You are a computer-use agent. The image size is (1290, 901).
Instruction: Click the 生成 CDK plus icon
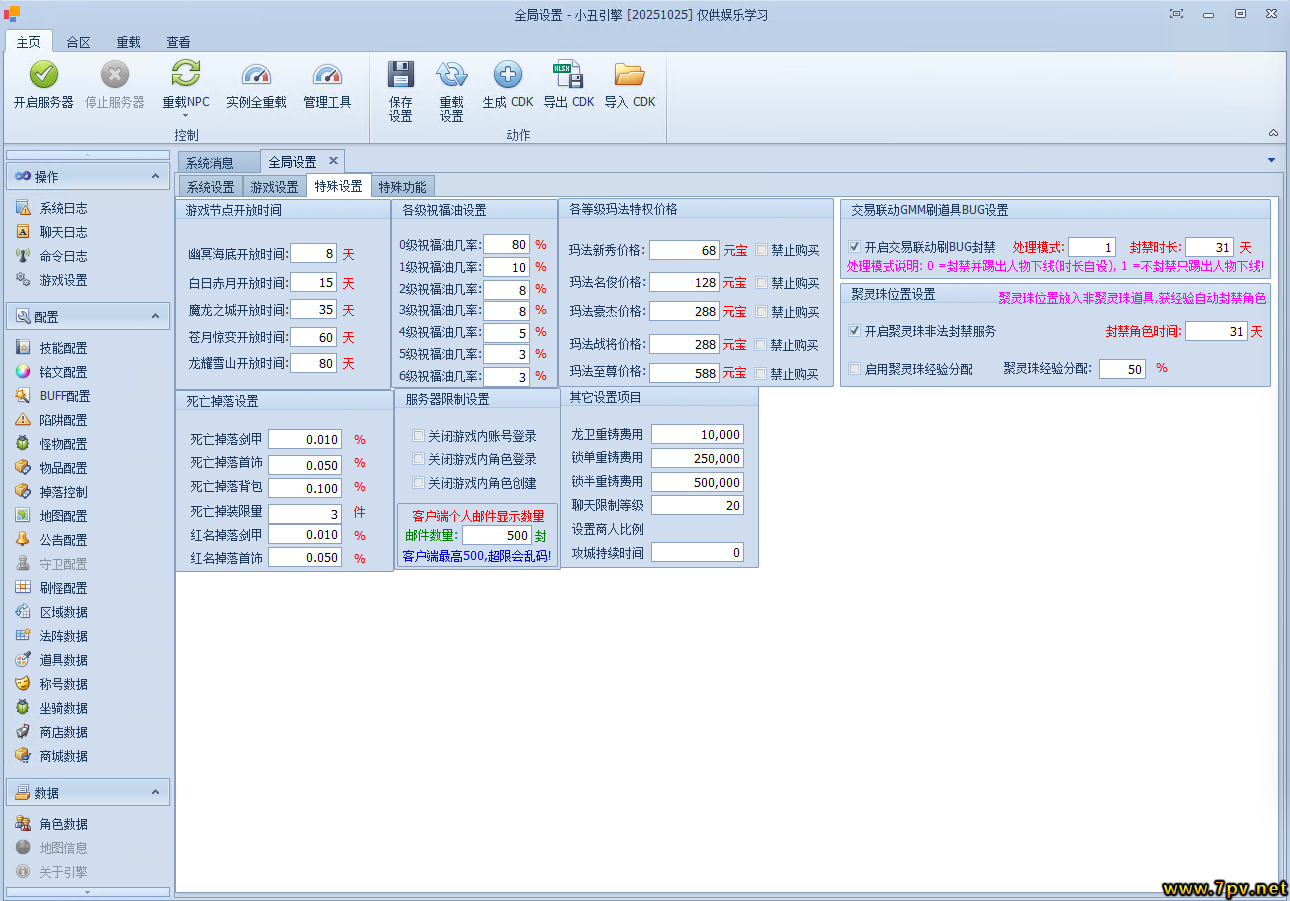508,75
